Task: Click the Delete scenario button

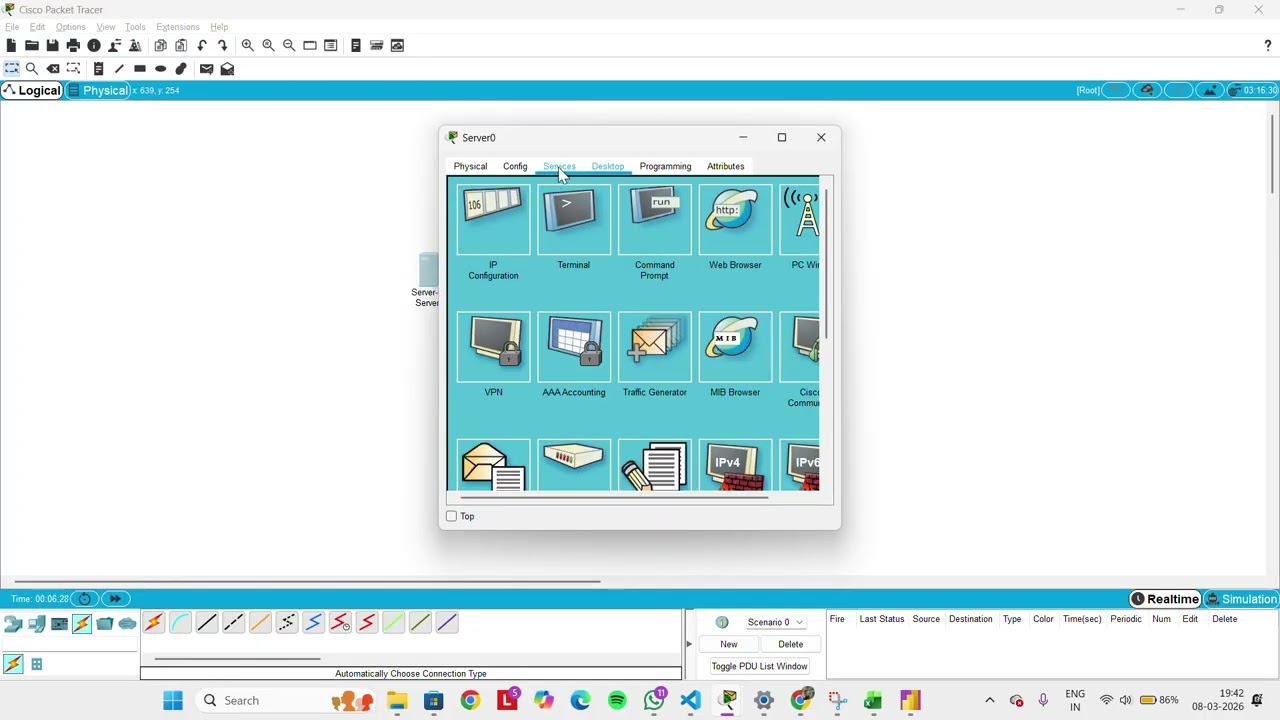Action: (790, 644)
